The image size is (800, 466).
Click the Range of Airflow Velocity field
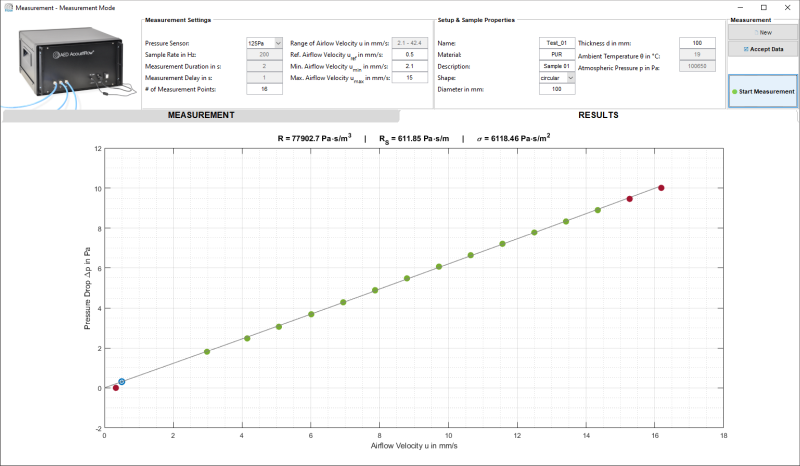pos(410,43)
